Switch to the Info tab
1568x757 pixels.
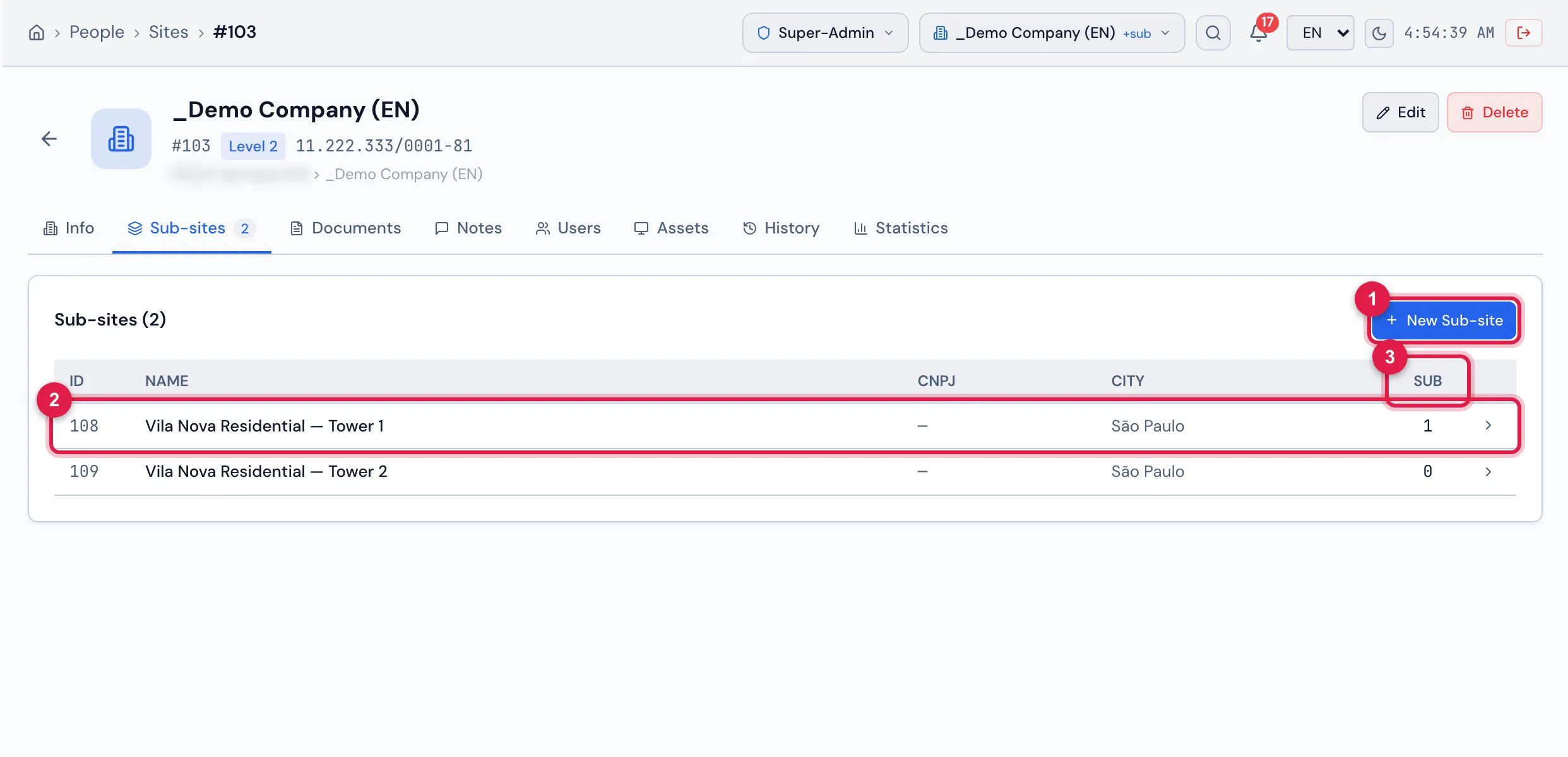click(68, 228)
